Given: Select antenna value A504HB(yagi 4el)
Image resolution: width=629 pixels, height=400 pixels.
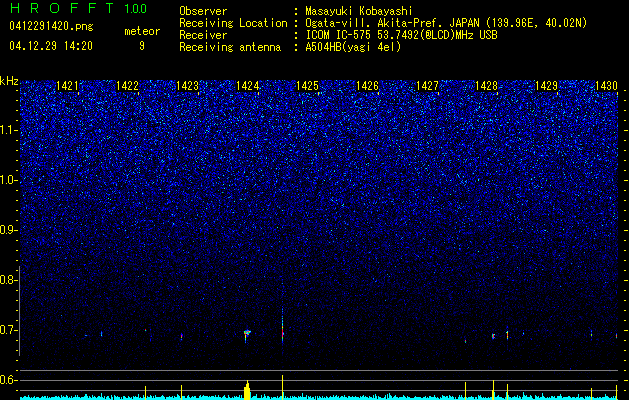Looking at the screenshot, I should pyautogui.click(x=353, y=47).
